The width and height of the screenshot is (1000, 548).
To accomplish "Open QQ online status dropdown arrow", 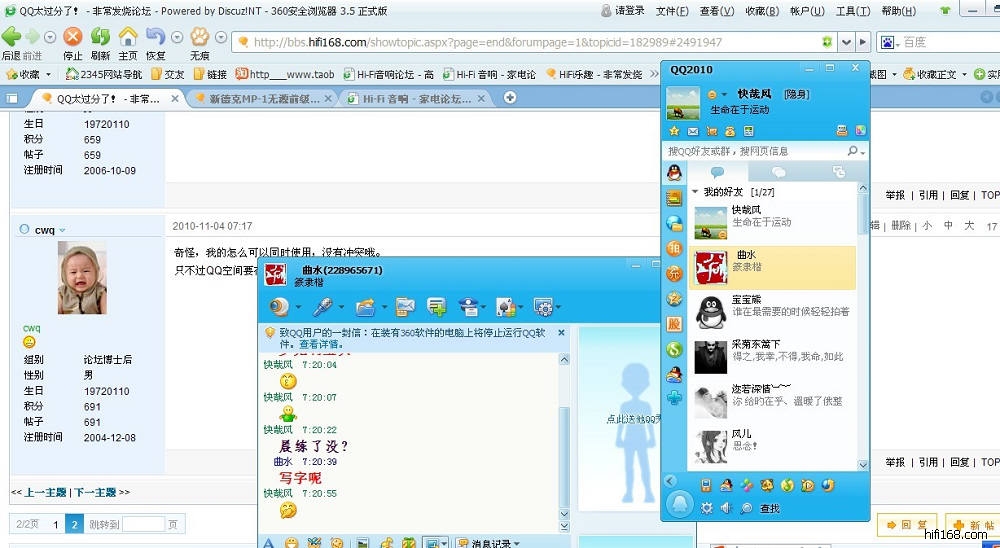I will coord(725,94).
